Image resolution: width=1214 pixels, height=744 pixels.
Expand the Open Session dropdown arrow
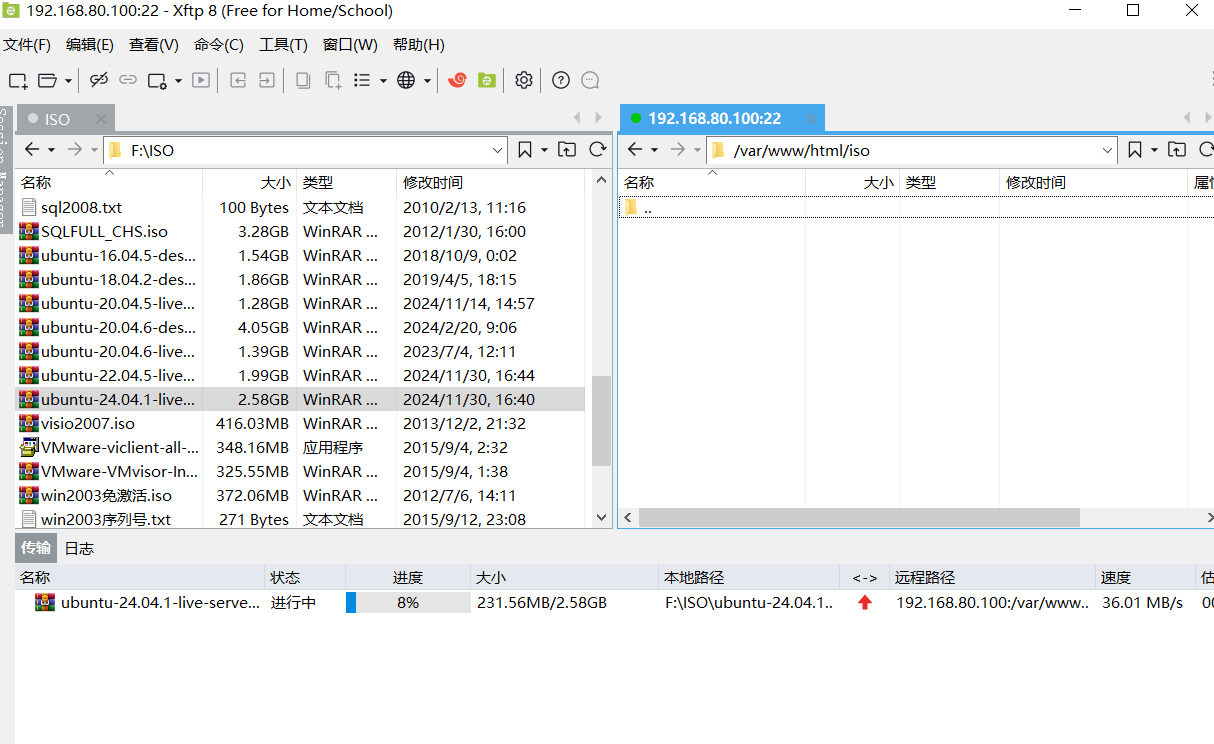coord(68,80)
